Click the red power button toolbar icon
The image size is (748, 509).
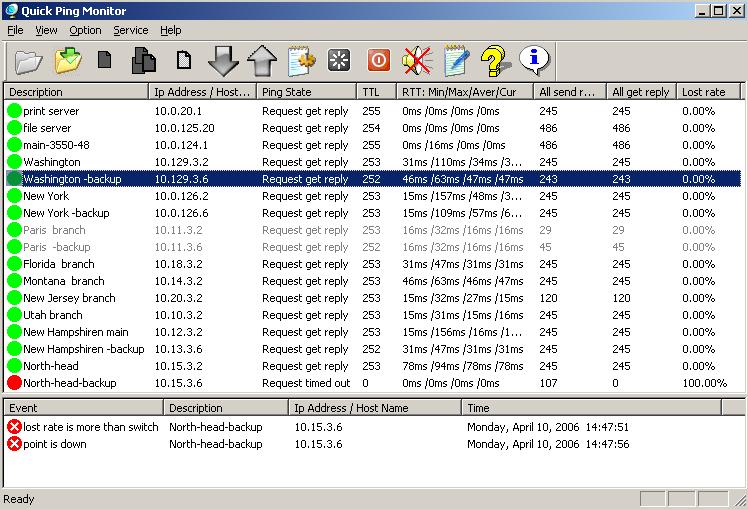[x=378, y=61]
